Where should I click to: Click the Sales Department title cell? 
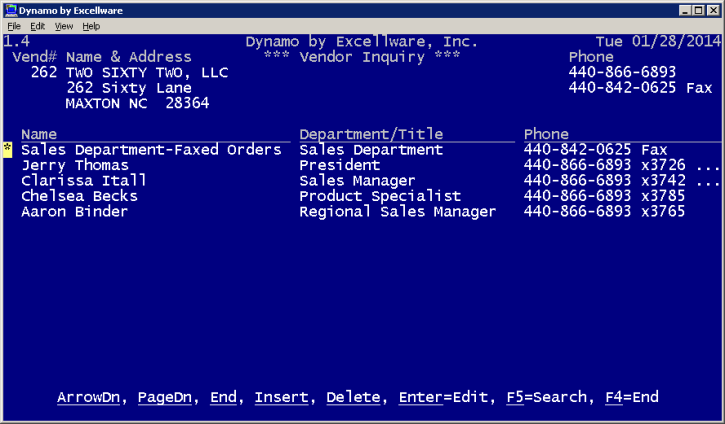point(371,150)
